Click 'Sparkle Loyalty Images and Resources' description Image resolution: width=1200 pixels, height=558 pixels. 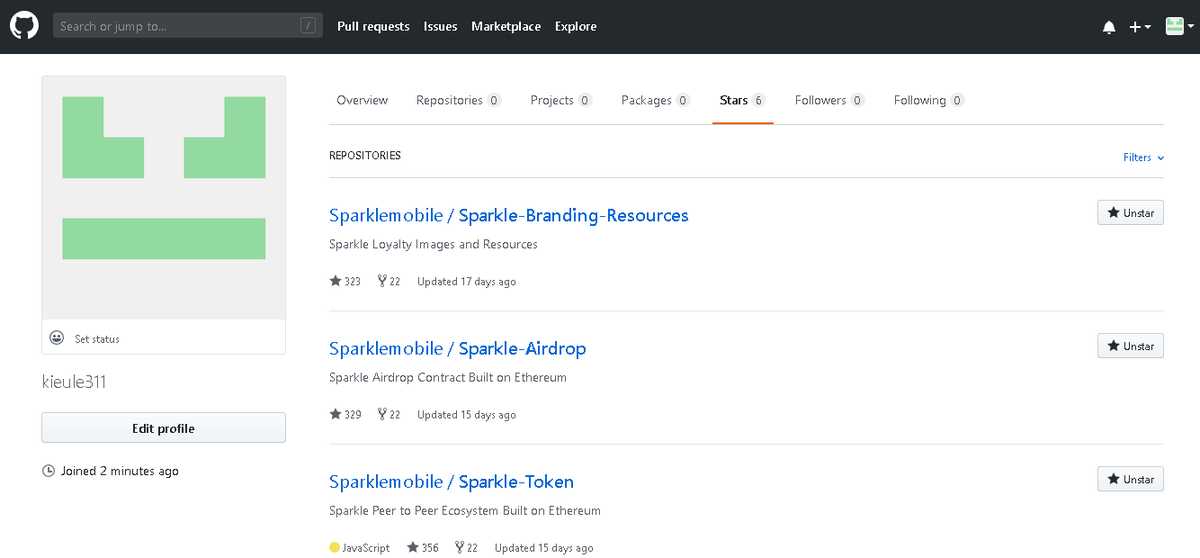(x=433, y=244)
